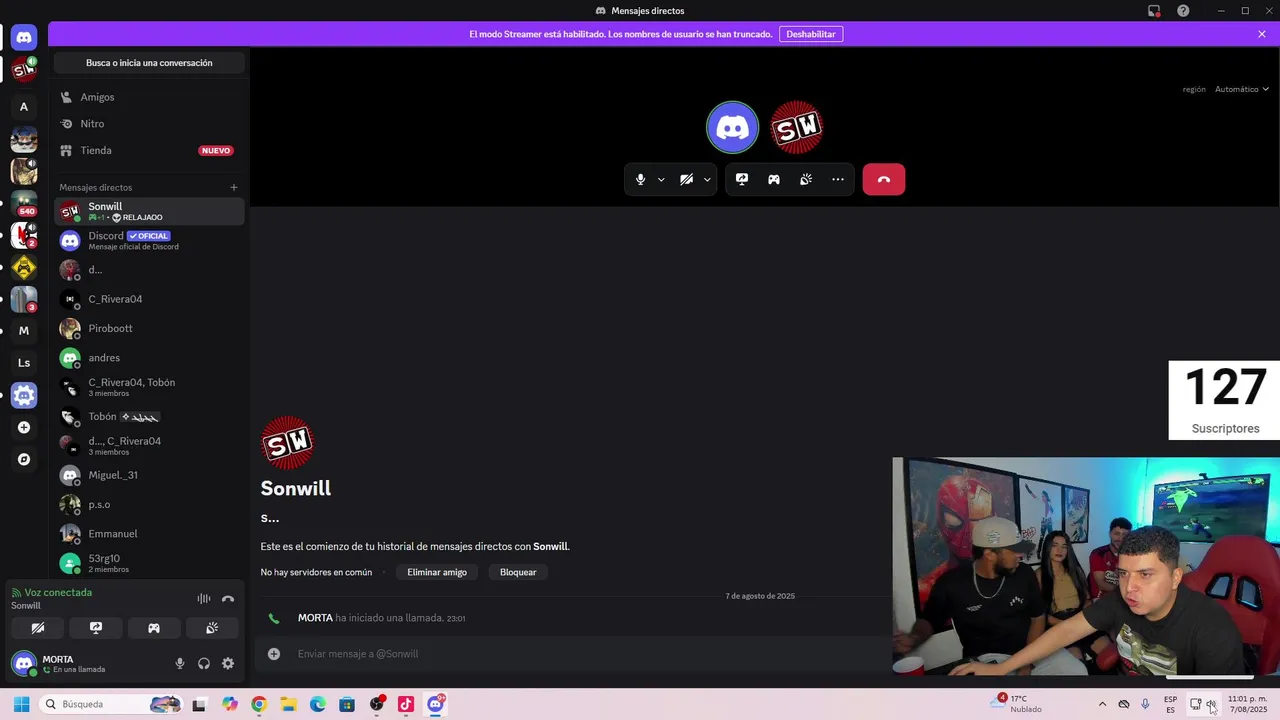
Task: Open Piroboott direct message
Action: tap(149, 328)
